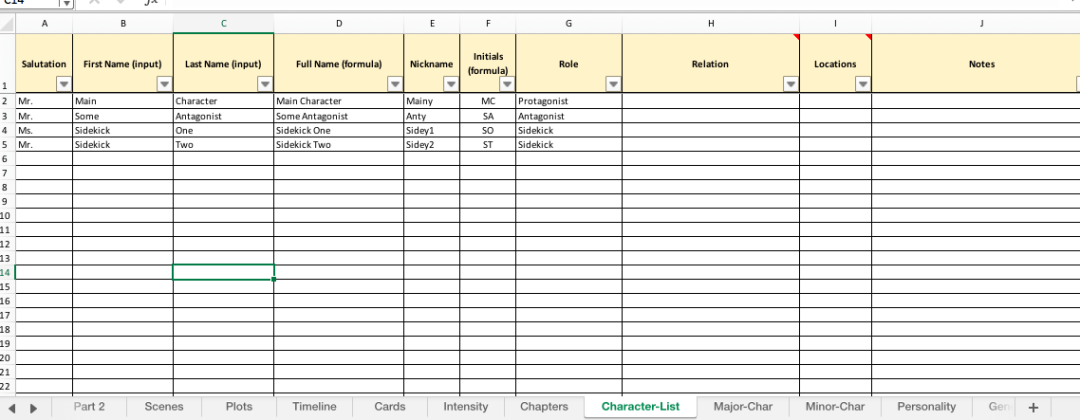Switch to the Intensity sheet tab
This screenshot has width=1080, height=420.
[x=466, y=406]
